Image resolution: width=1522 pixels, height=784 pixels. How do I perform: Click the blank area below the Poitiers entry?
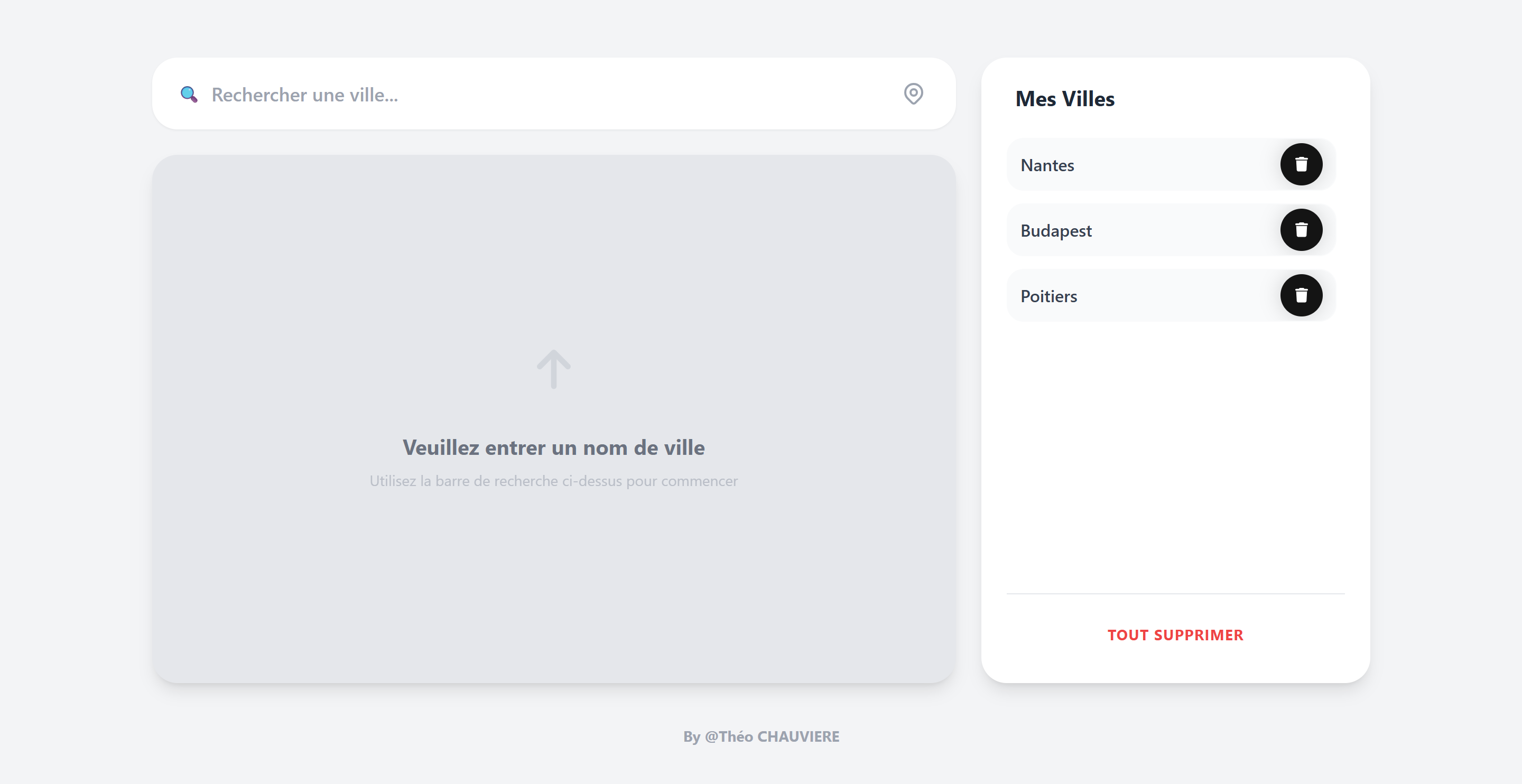point(1175,455)
